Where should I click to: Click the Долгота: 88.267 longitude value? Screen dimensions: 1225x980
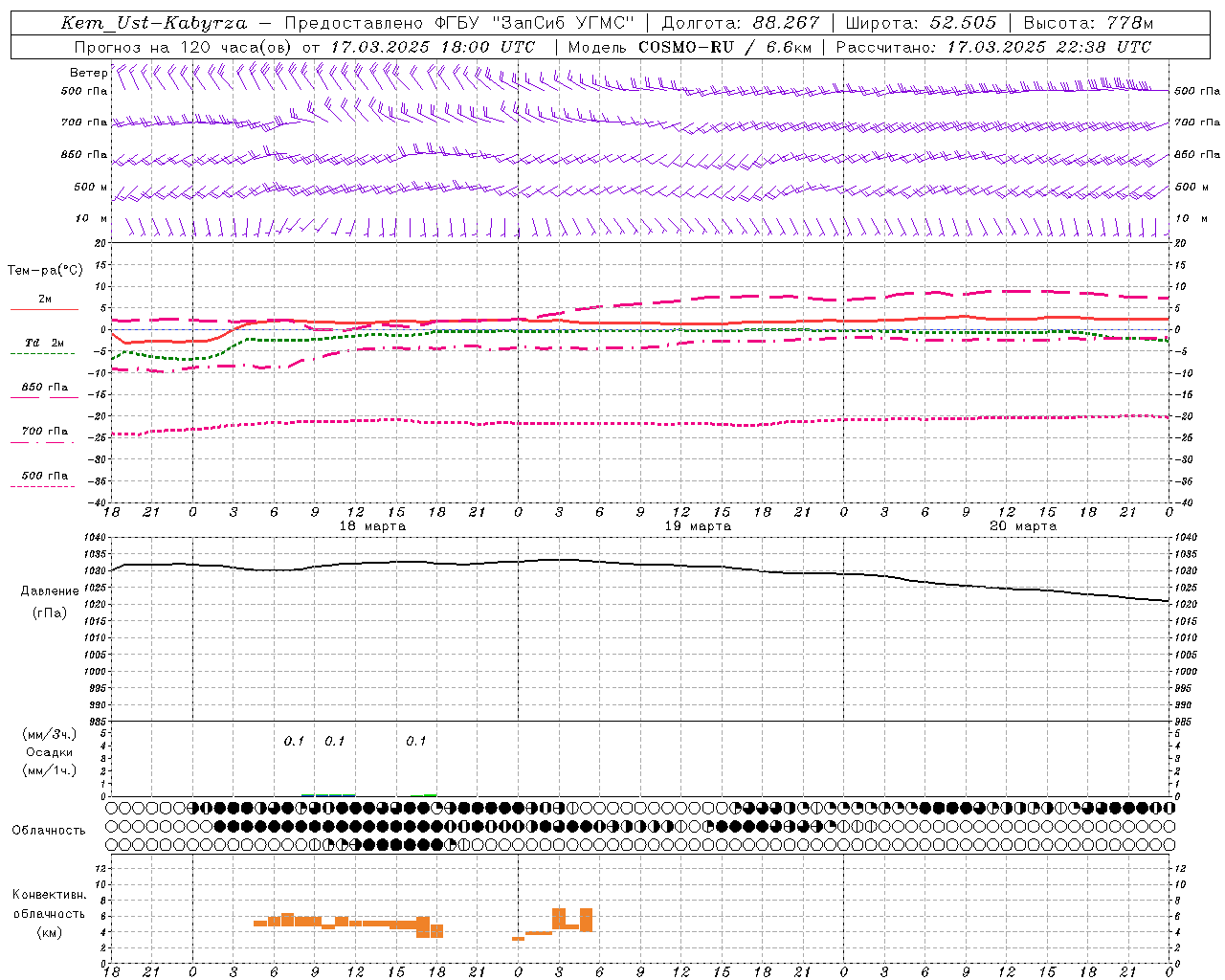tap(741, 23)
